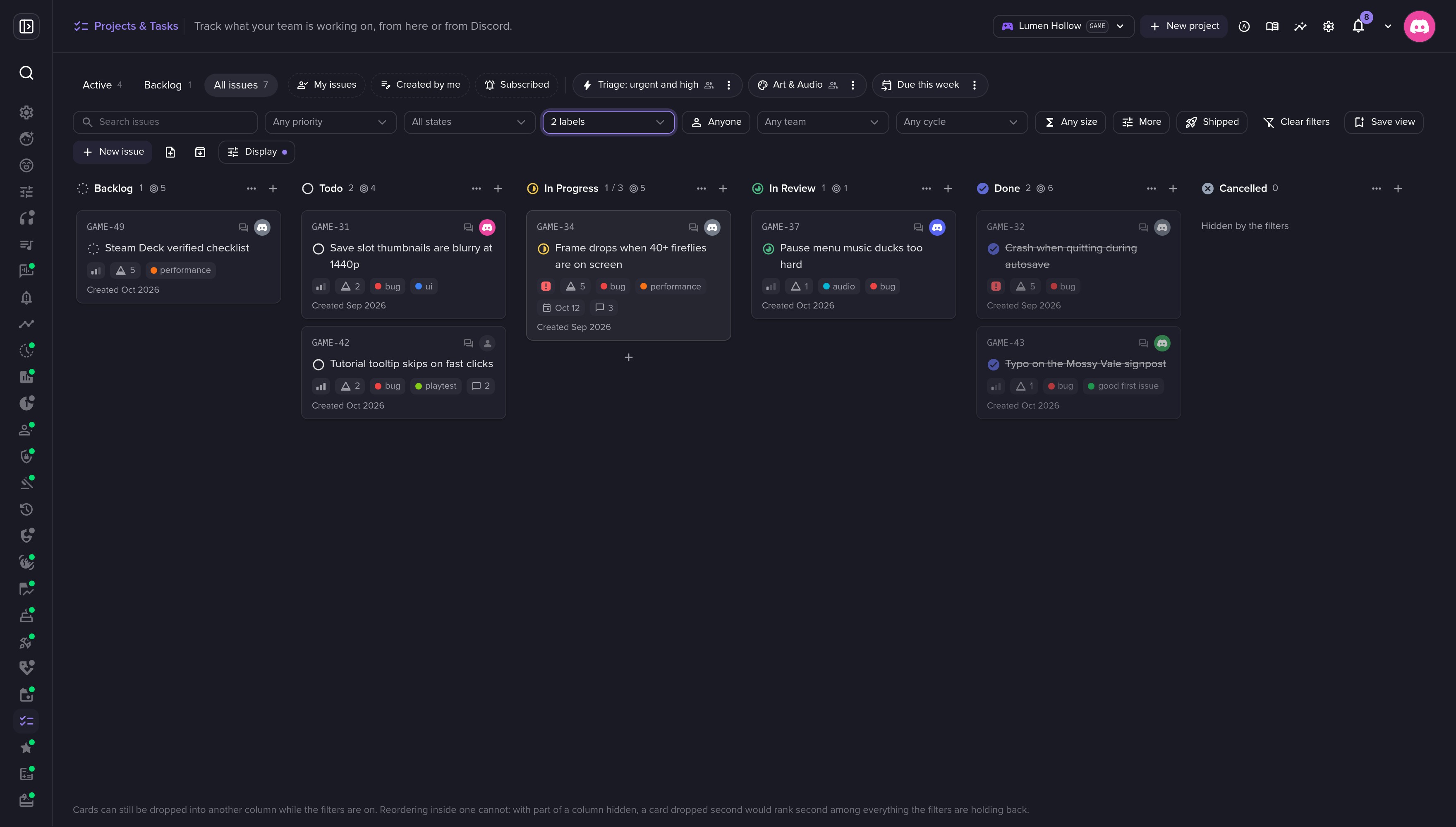Toggle done checkmark on GAME-43 Typo
Screen dimensions: 1456x827
click(x=993, y=365)
